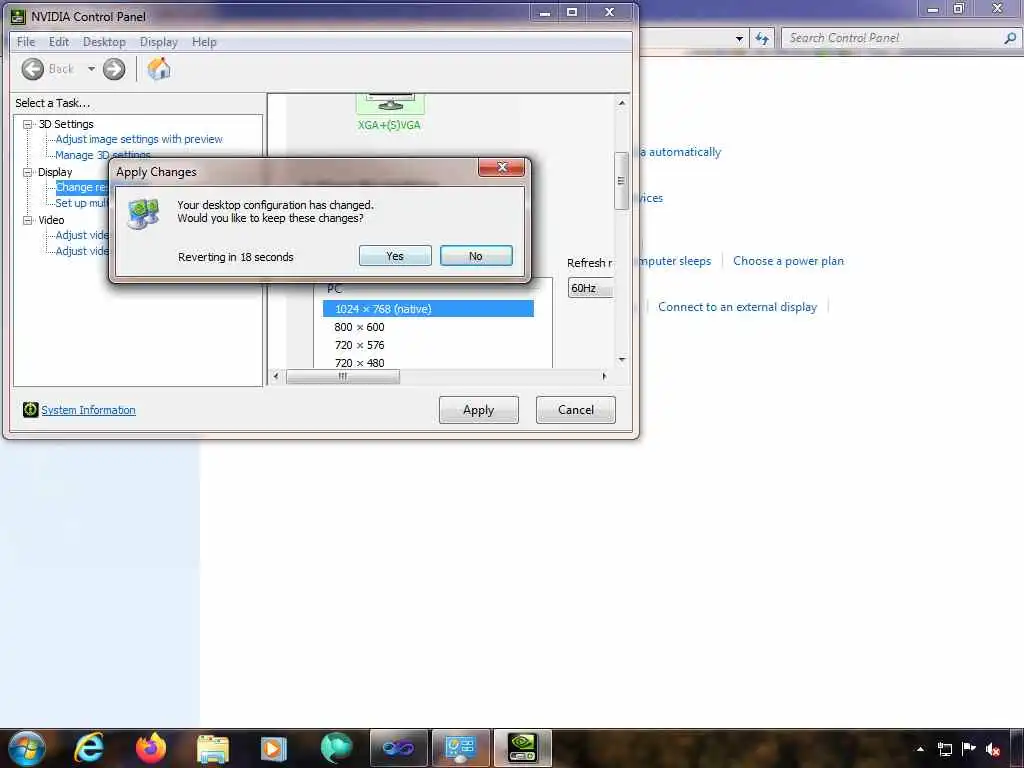
Task: Collapse the 3D Settings tree node
Action: point(27,124)
